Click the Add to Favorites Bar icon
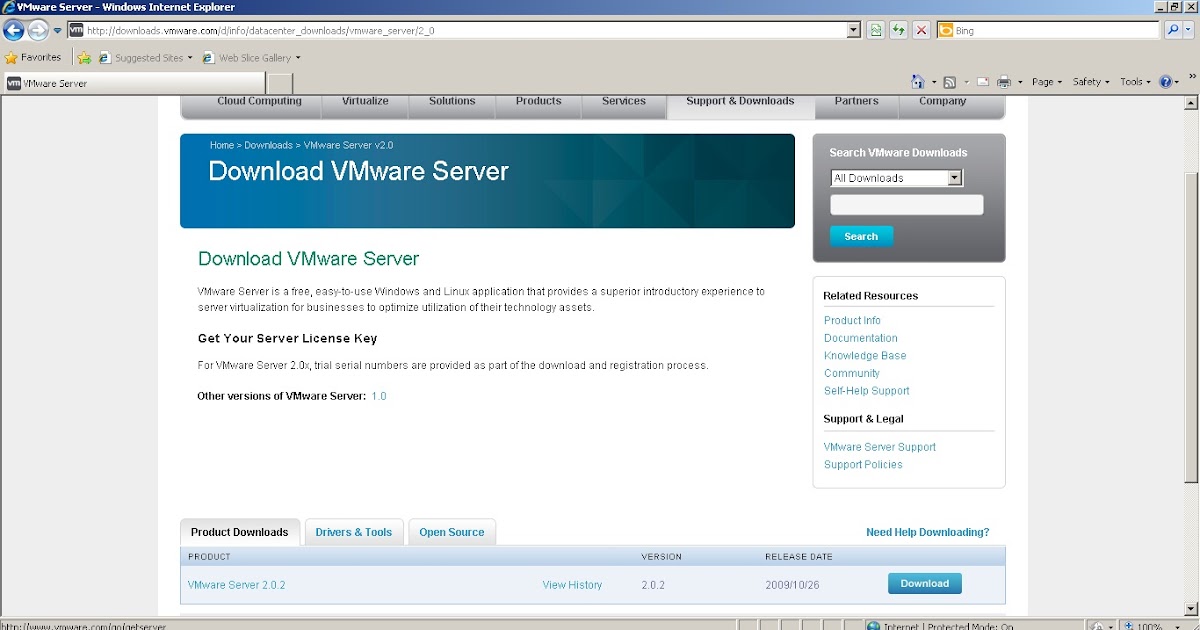 85,58
